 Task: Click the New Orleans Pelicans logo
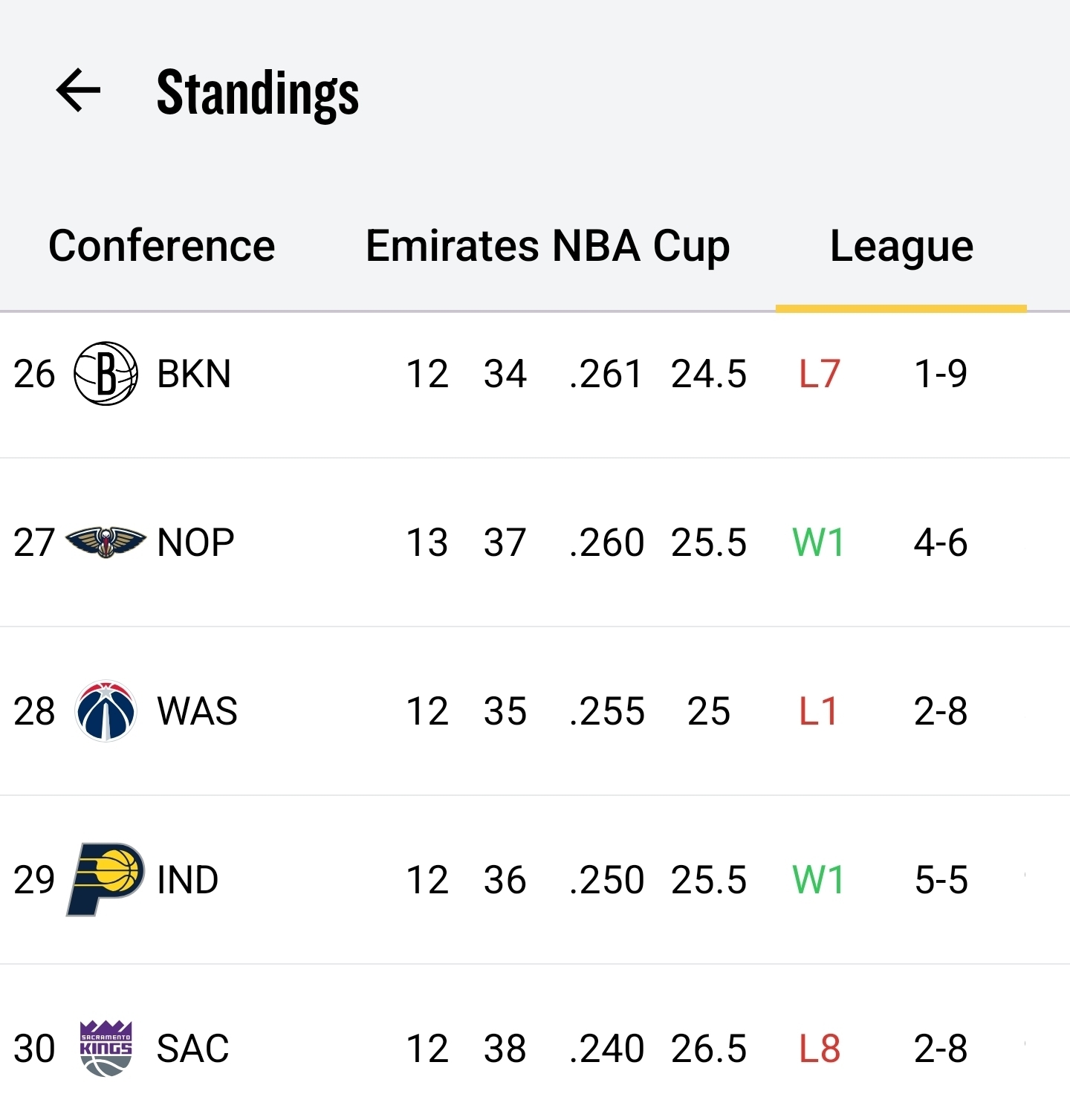pyautogui.click(x=106, y=542)
